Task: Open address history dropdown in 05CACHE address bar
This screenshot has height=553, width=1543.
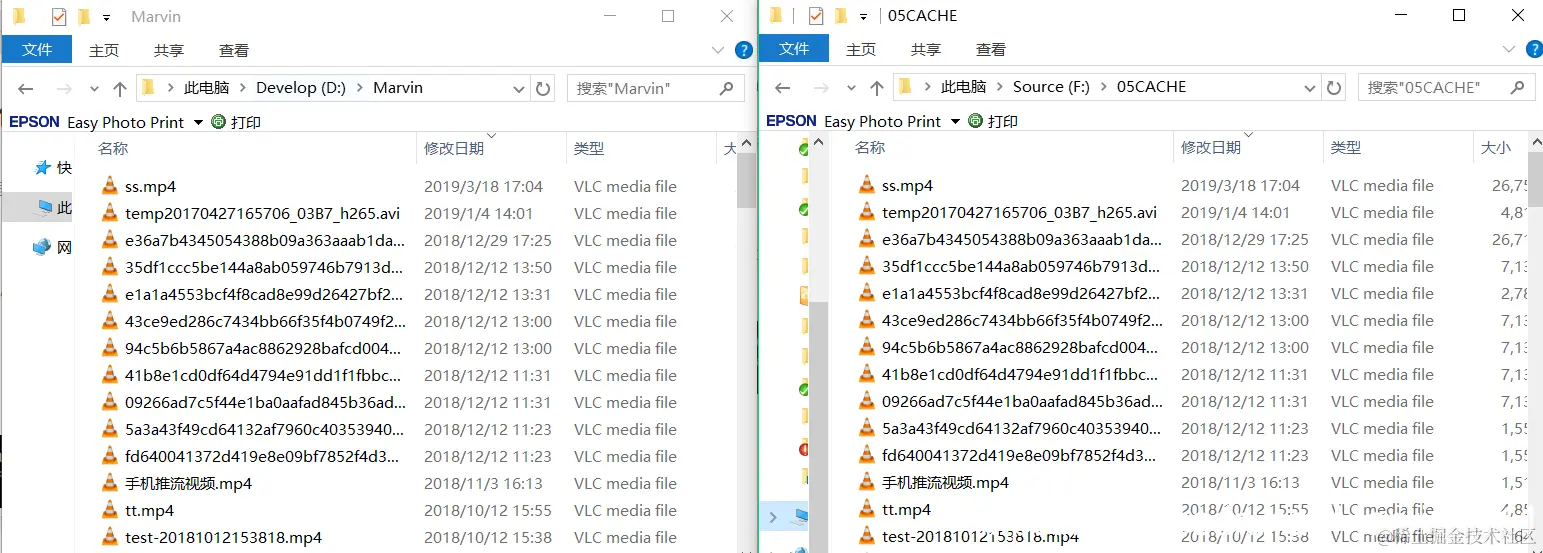Action: tap(1310, 88)
